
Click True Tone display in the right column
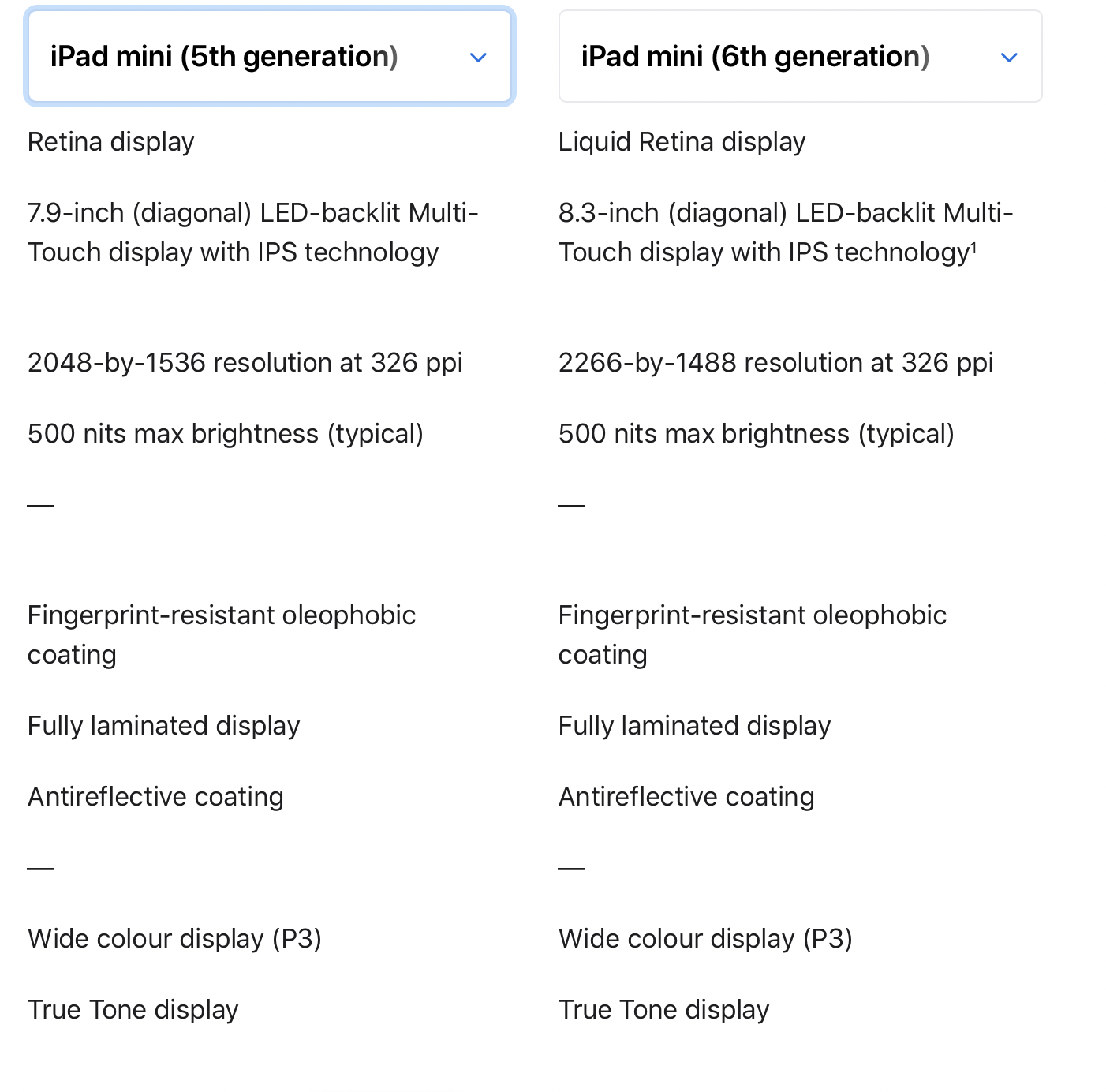[663, 1010]
